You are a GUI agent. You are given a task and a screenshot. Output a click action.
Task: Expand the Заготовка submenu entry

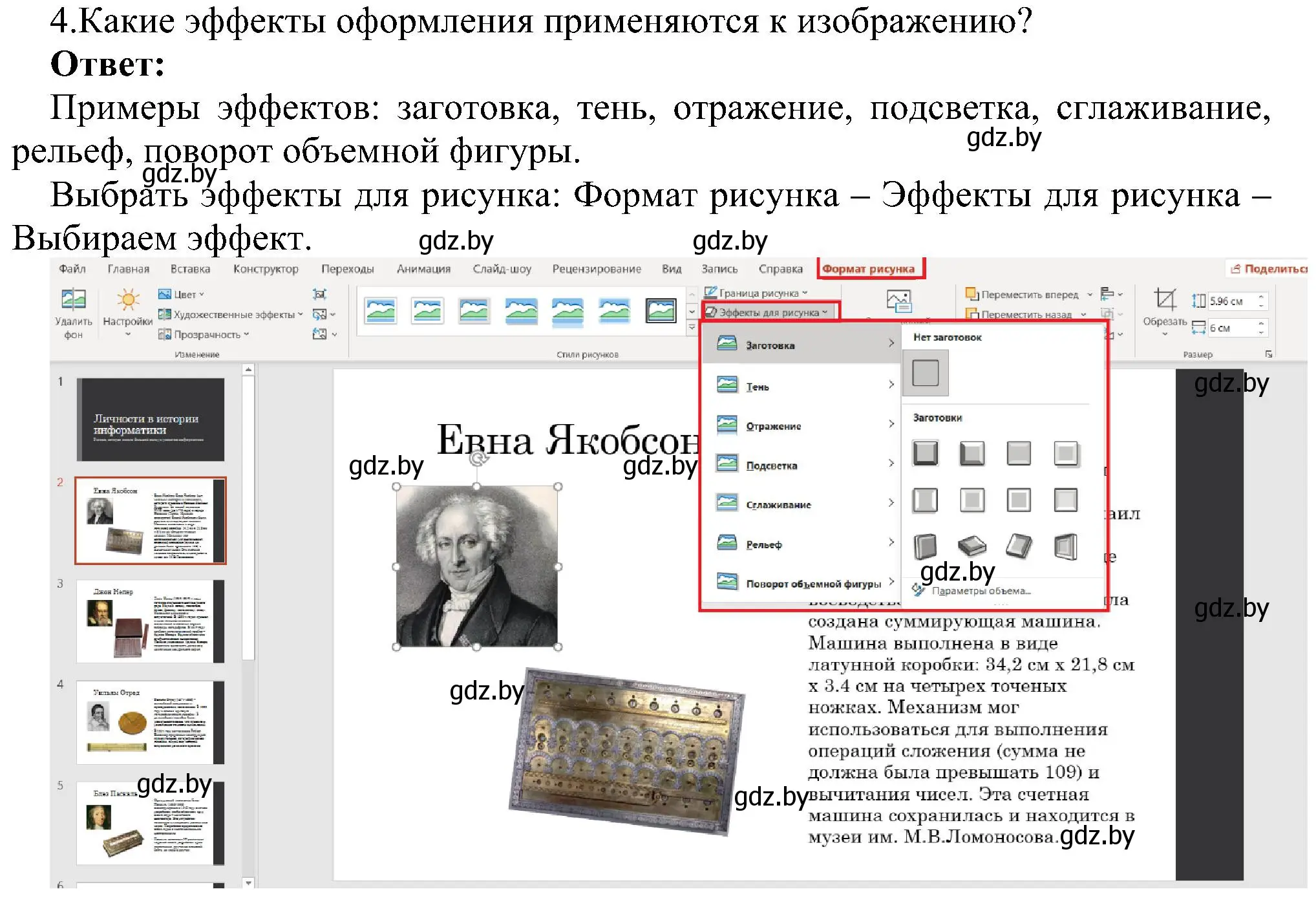click(801, 345)
